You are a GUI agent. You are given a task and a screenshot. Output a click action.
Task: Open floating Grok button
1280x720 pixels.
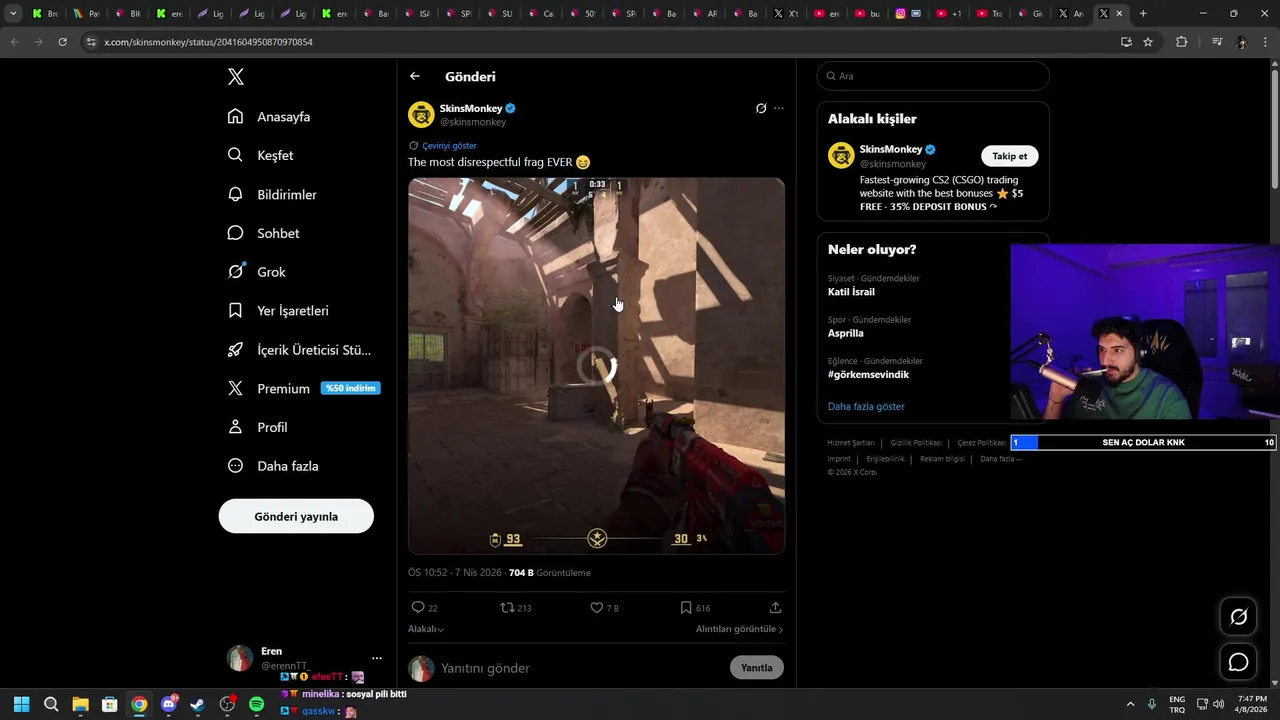(x=1238, y=617)
